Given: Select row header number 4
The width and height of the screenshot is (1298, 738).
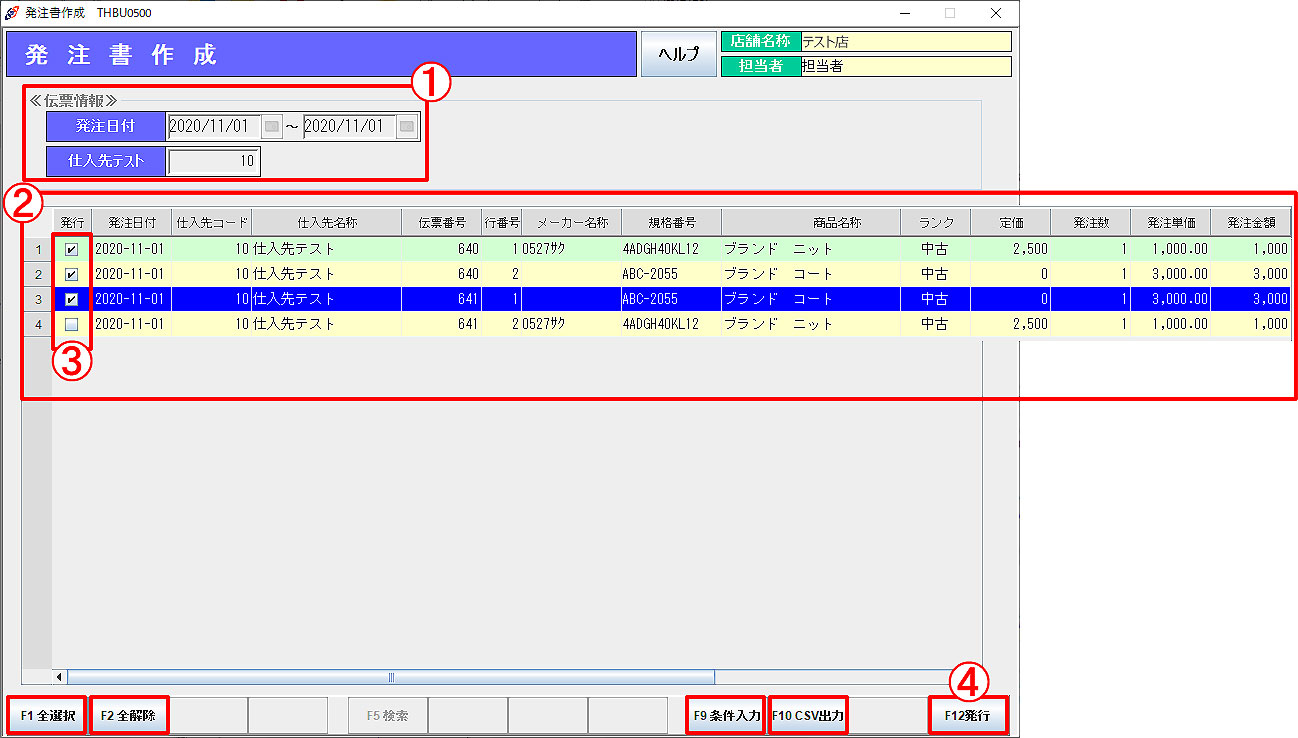Looking at the screenshot, I should point(38,324).
